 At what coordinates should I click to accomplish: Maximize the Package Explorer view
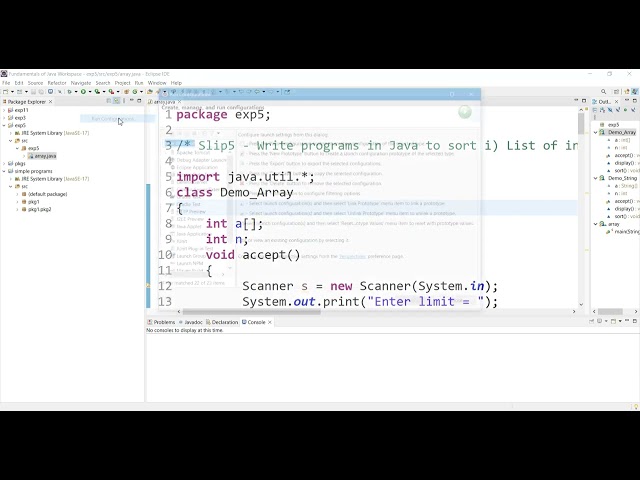[x=139, y=101]
